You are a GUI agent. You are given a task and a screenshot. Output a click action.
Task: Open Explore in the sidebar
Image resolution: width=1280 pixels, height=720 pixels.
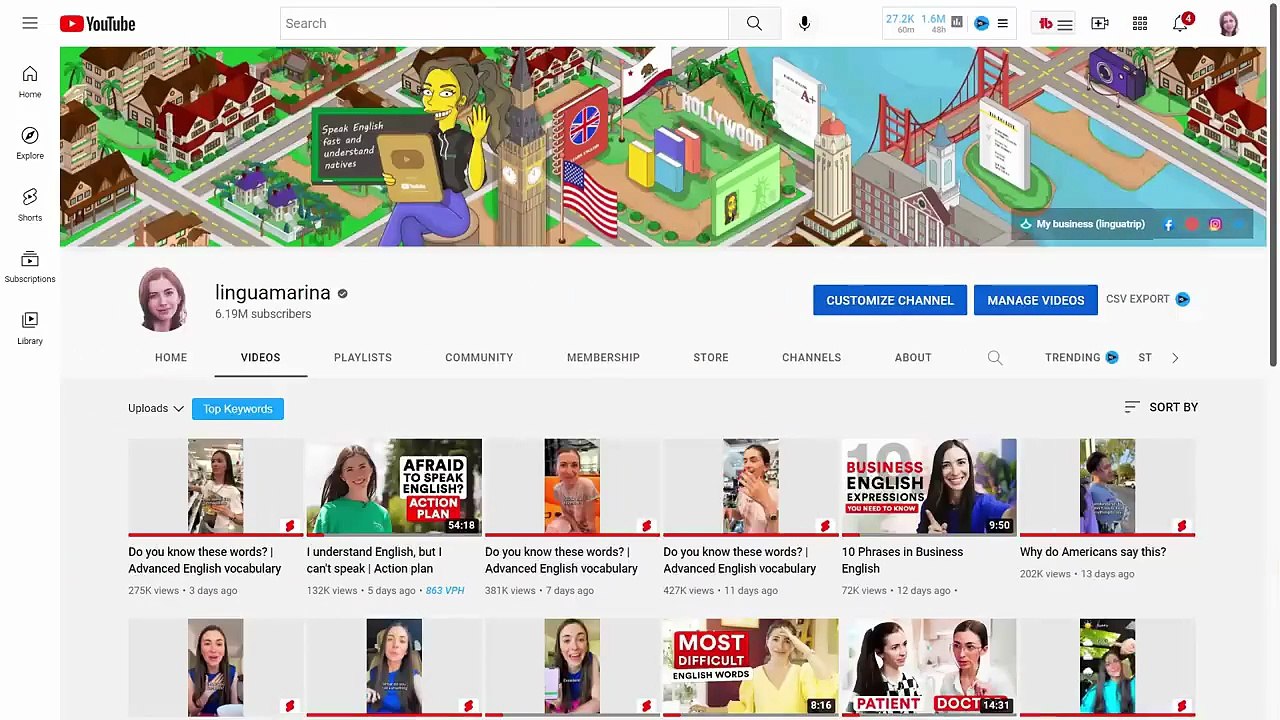click(x=30, y=143)
